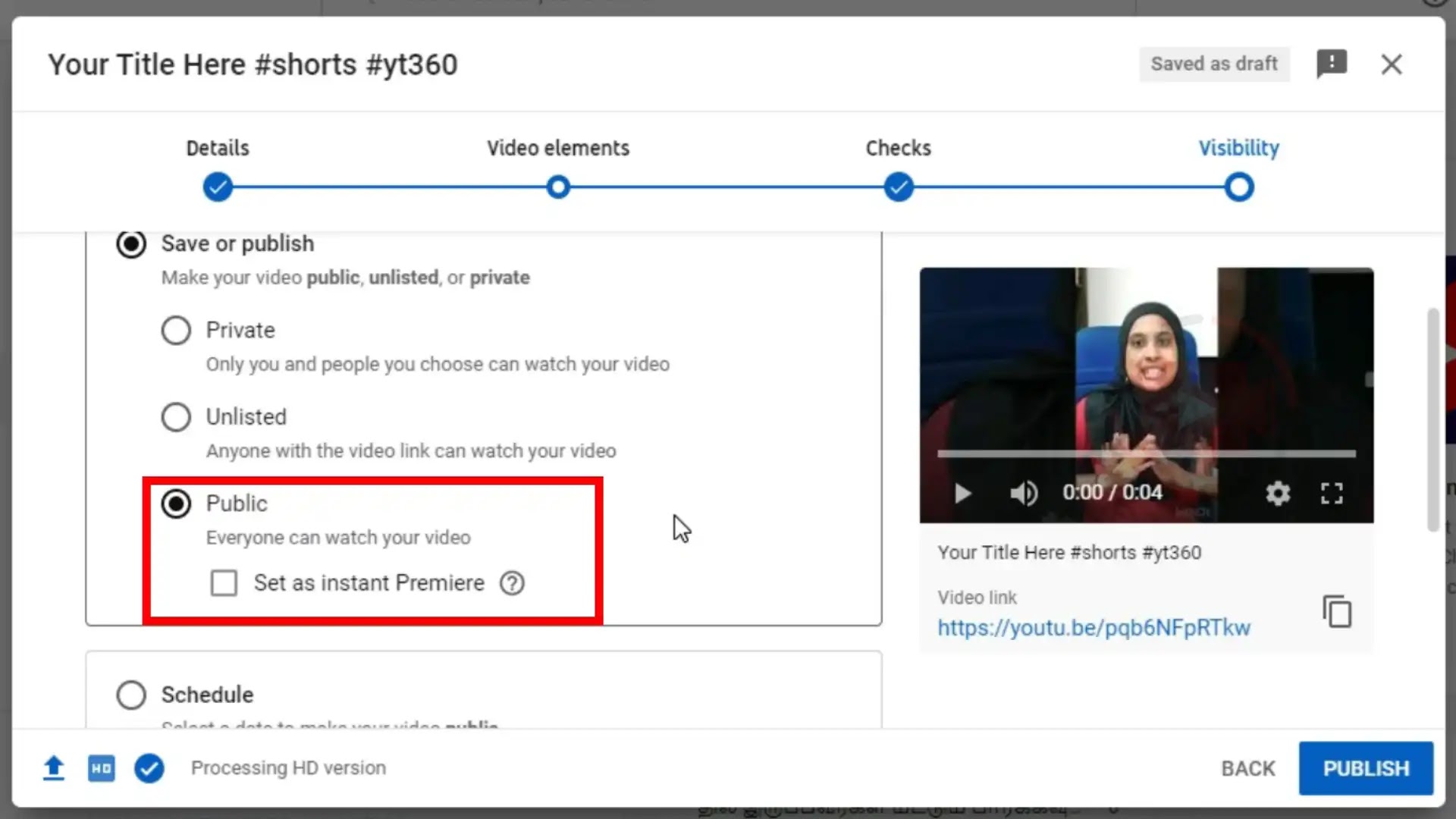Viewport: 1456px width, 819px height.
Task: Click the send feedback icon
Action: (x=1332, y=64)
